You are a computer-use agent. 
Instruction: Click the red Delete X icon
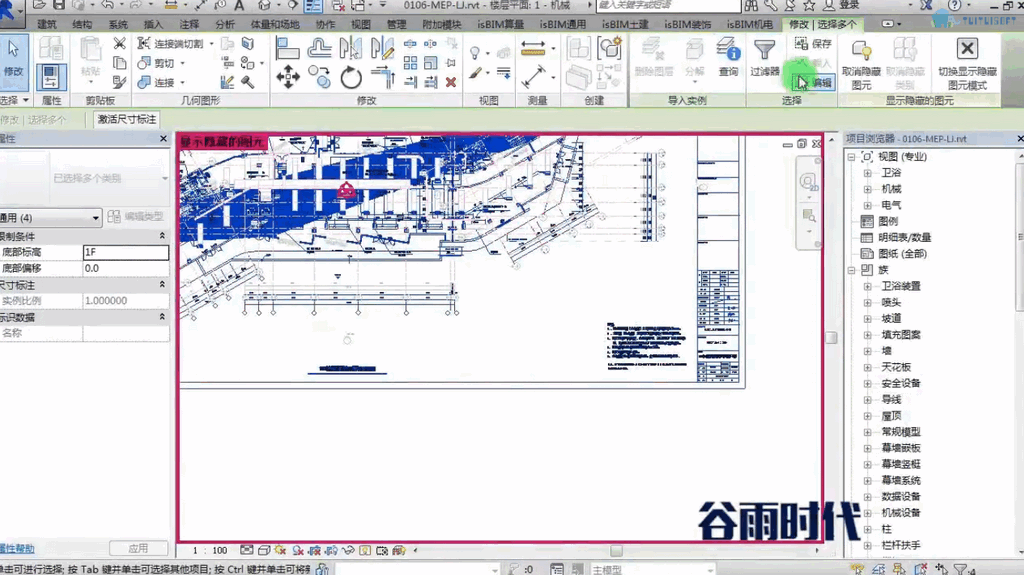click(451, 82)
